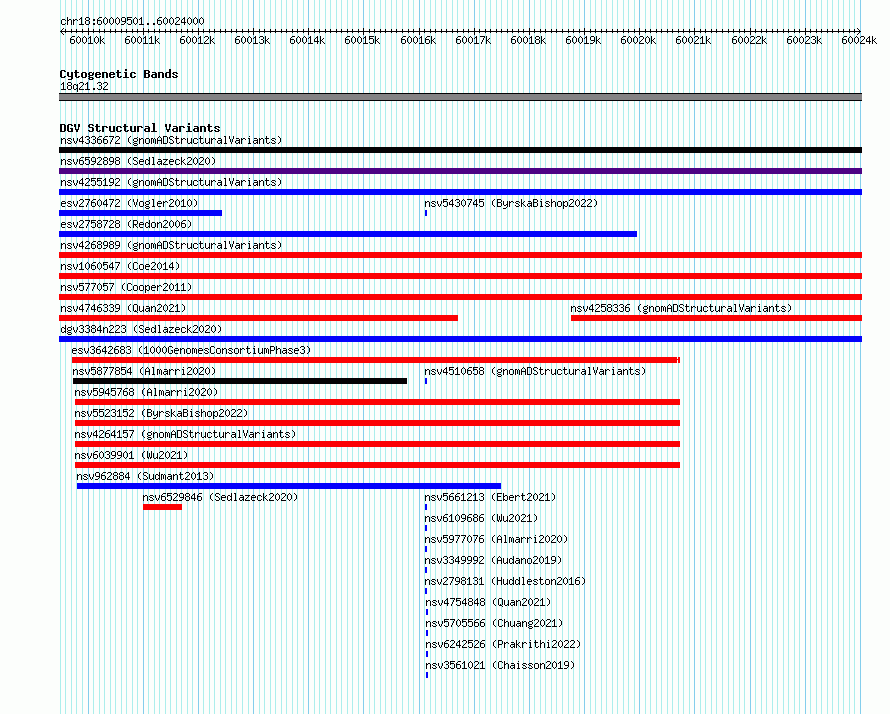Viewport: 890px width, 714px height.
Task: Click the gray 18q21.32 cytogenetic band
Action: tap(460, 97)
